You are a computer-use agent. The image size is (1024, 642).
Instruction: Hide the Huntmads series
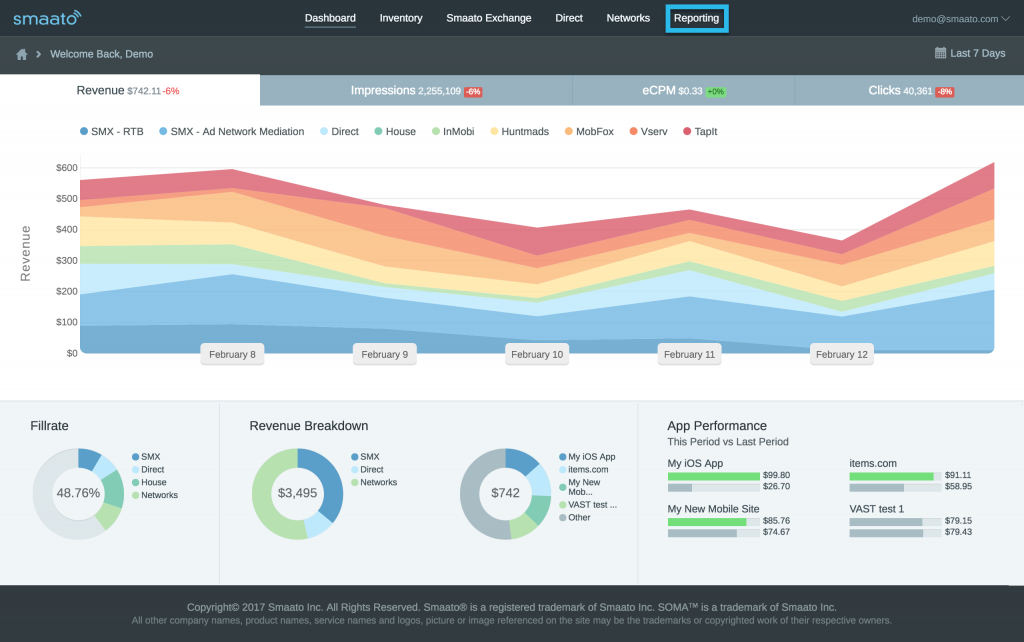point(520,131)
